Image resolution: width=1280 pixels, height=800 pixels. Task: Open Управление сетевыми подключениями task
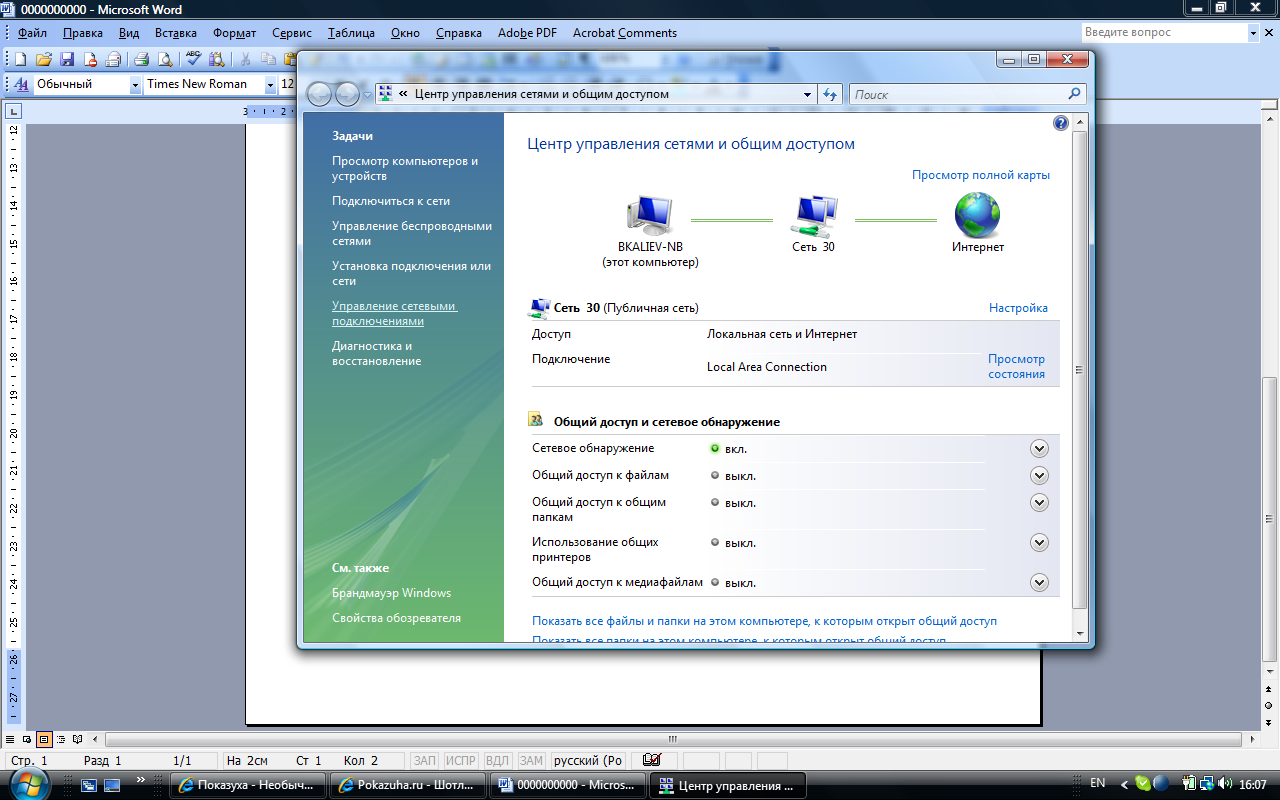(394, 314)
